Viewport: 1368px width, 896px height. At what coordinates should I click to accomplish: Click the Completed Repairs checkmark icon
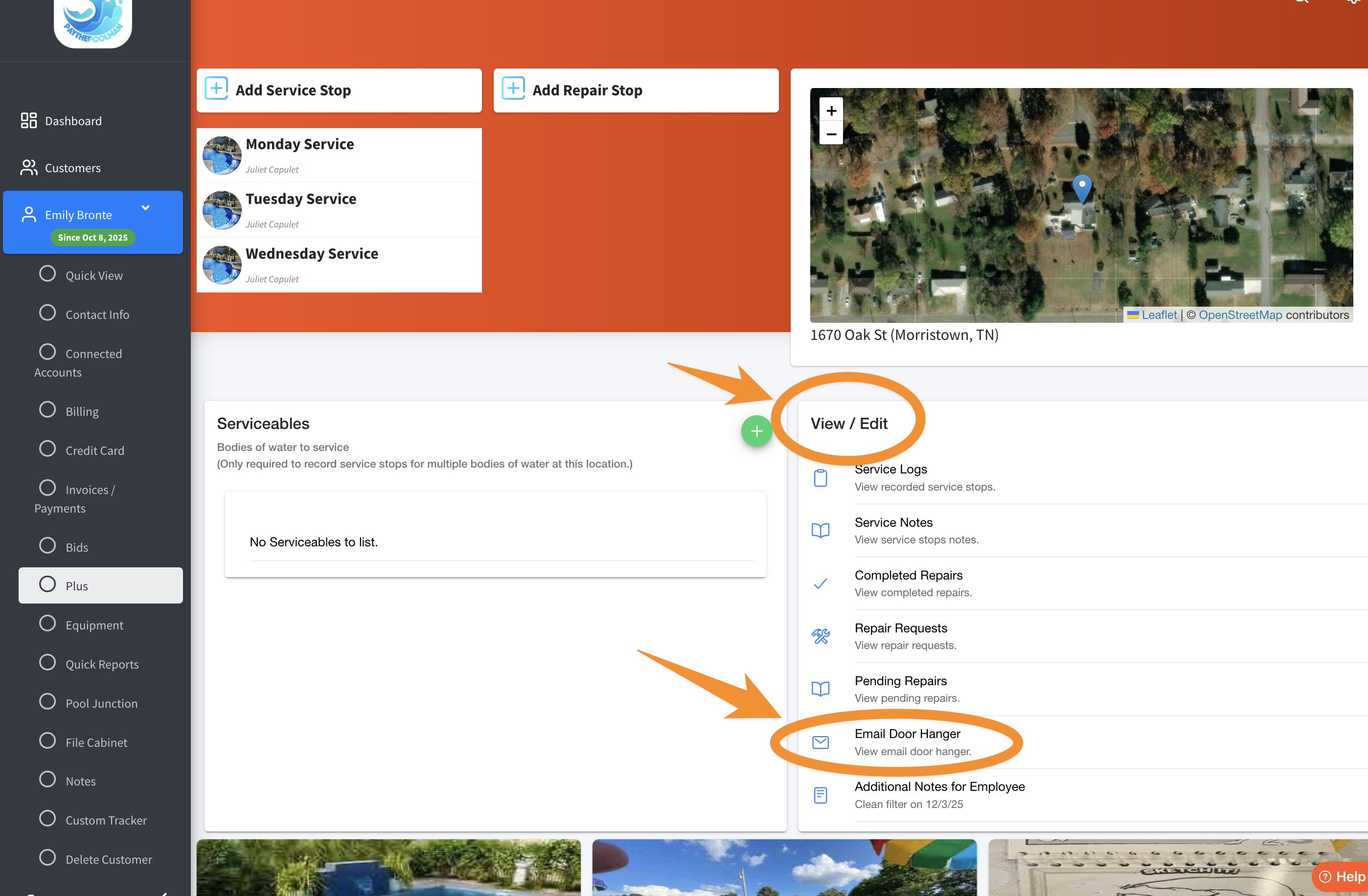[x=820, y=583]
